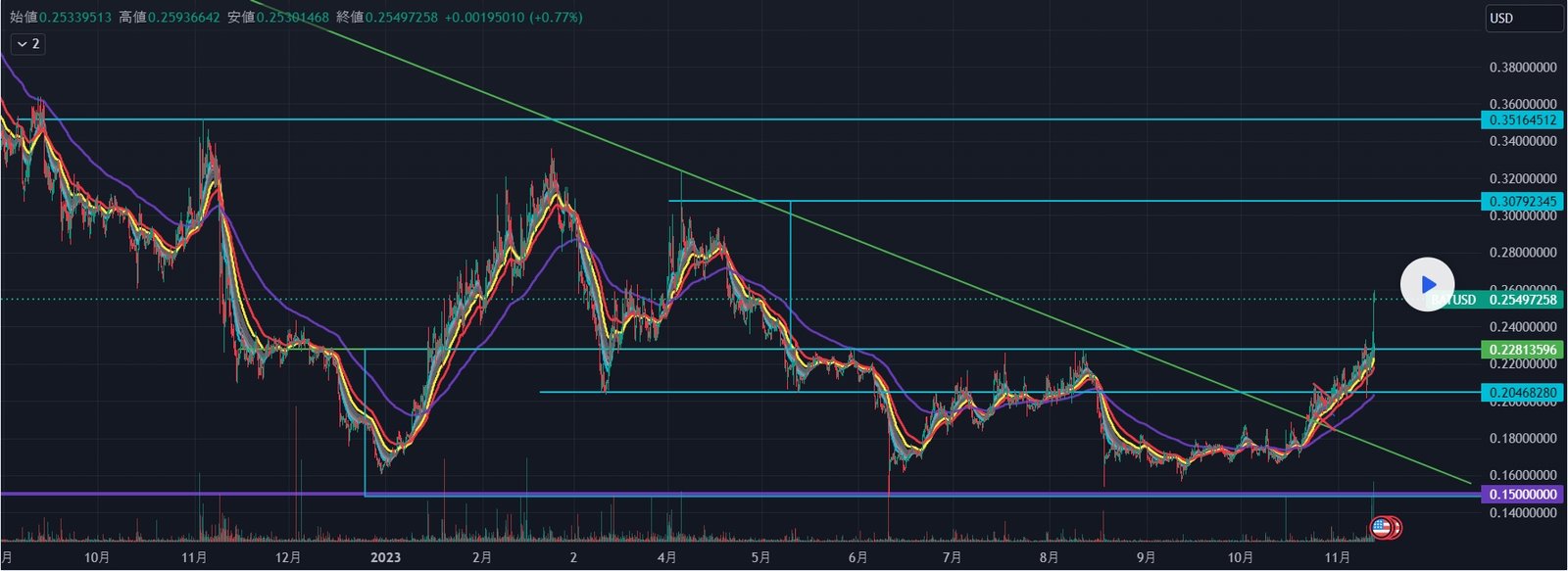Click the opening price value 始値 in header

[75, 18]
